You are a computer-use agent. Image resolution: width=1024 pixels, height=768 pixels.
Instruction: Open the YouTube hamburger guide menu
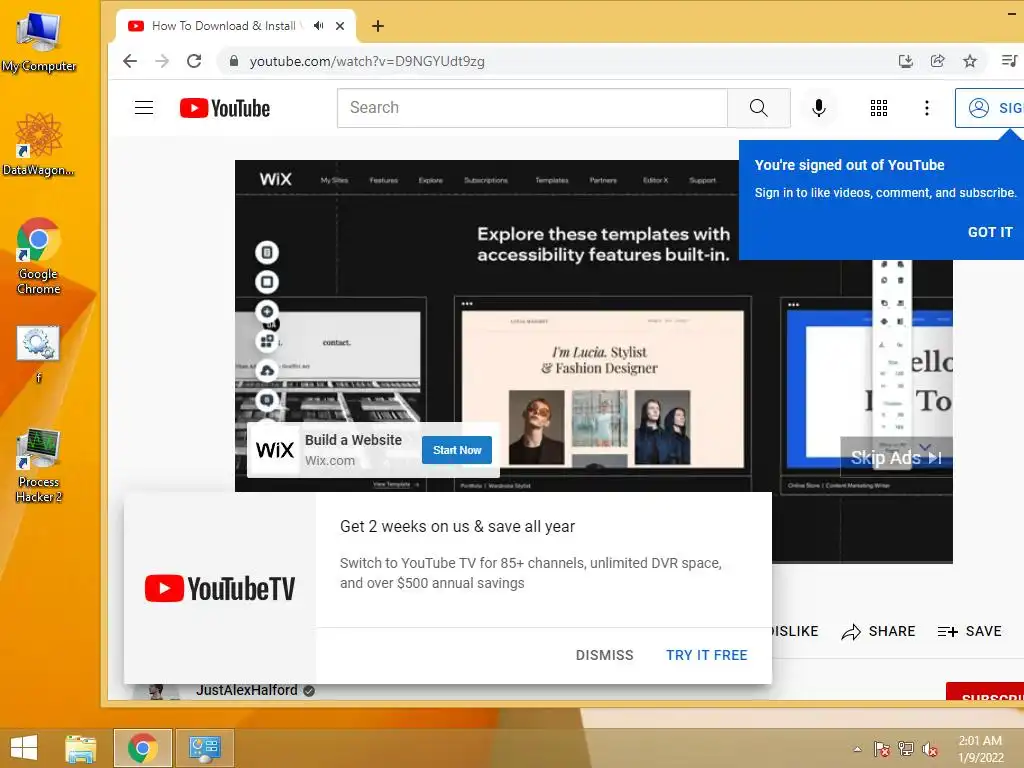(144, 108)
